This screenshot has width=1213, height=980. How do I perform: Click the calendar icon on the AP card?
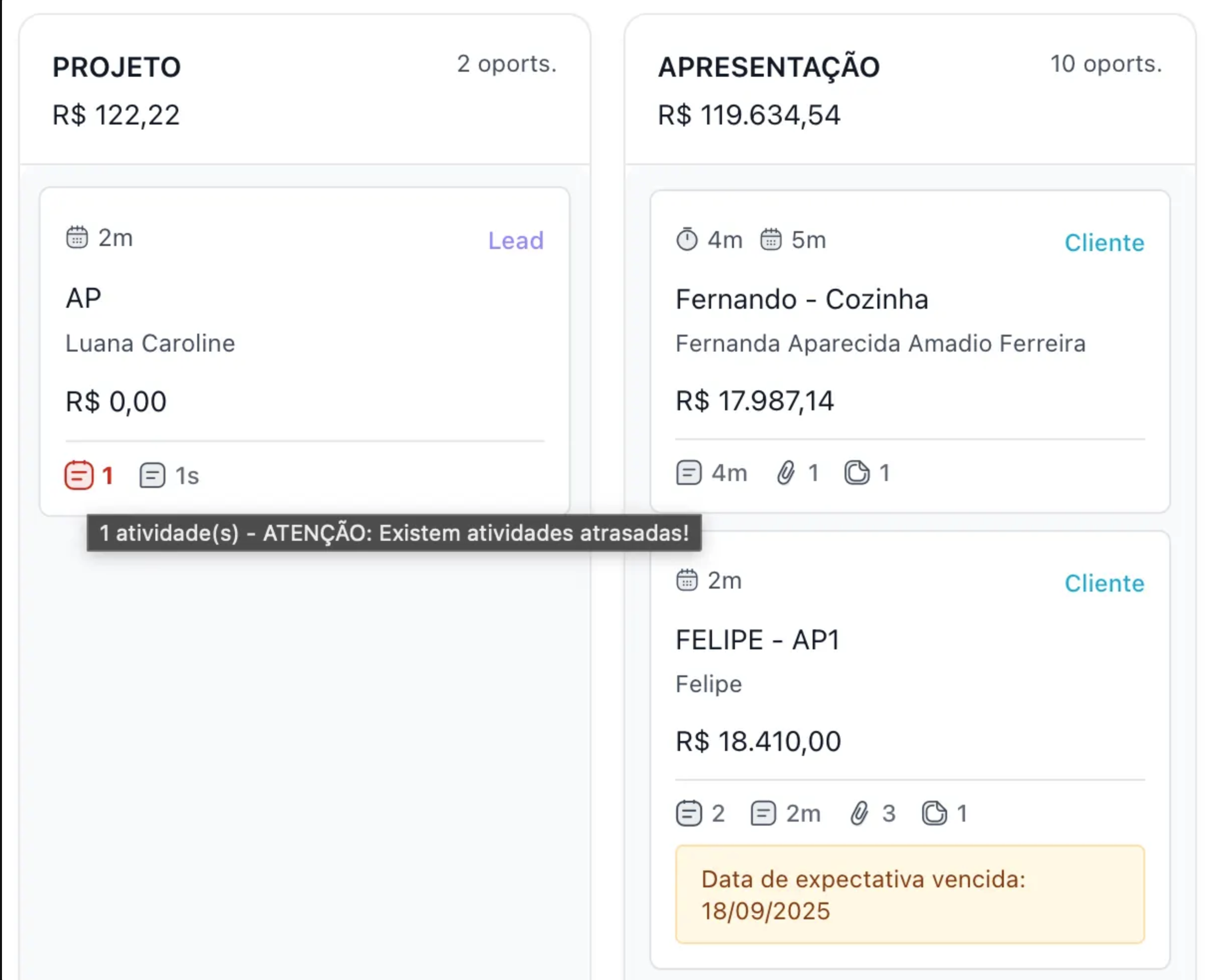(77, 238)
